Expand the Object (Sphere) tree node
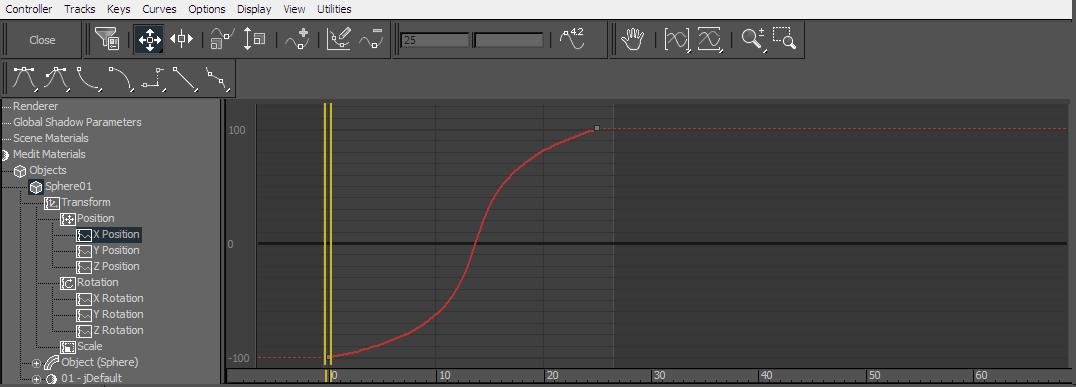1076x387 pixels. tap(36, 362)
